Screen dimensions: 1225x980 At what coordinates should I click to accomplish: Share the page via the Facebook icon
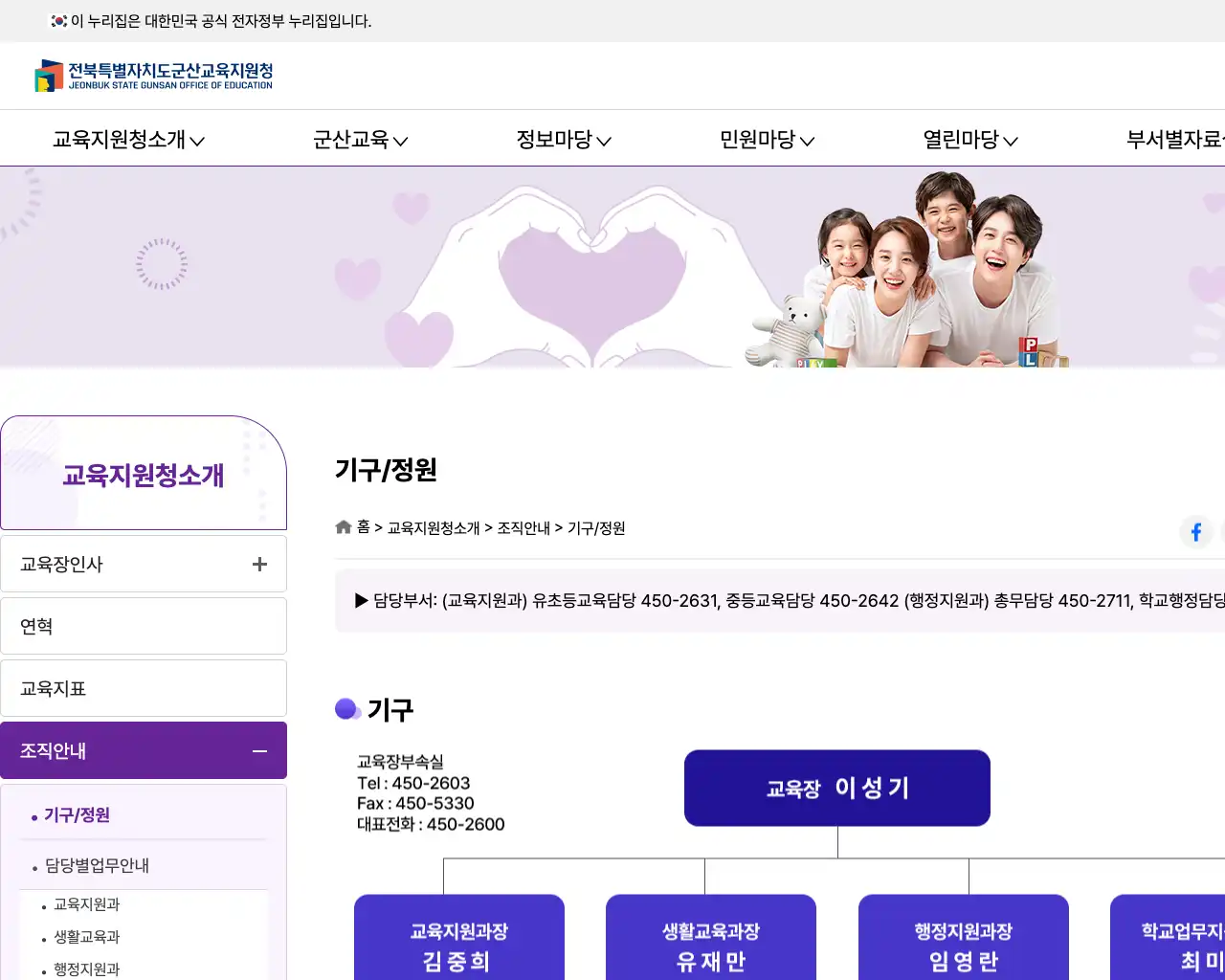click(x=1195, y=532)
